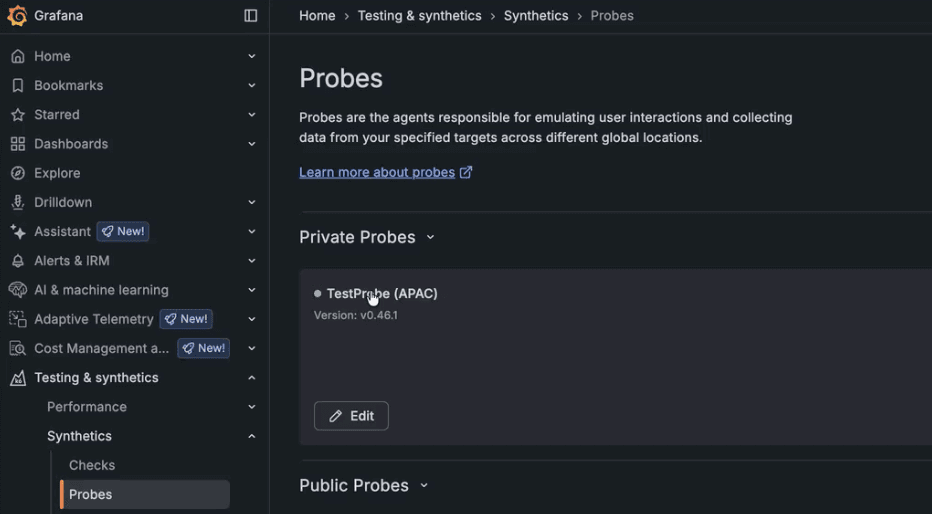
Task: Open the Dashboards menu item
Action: 71,144
